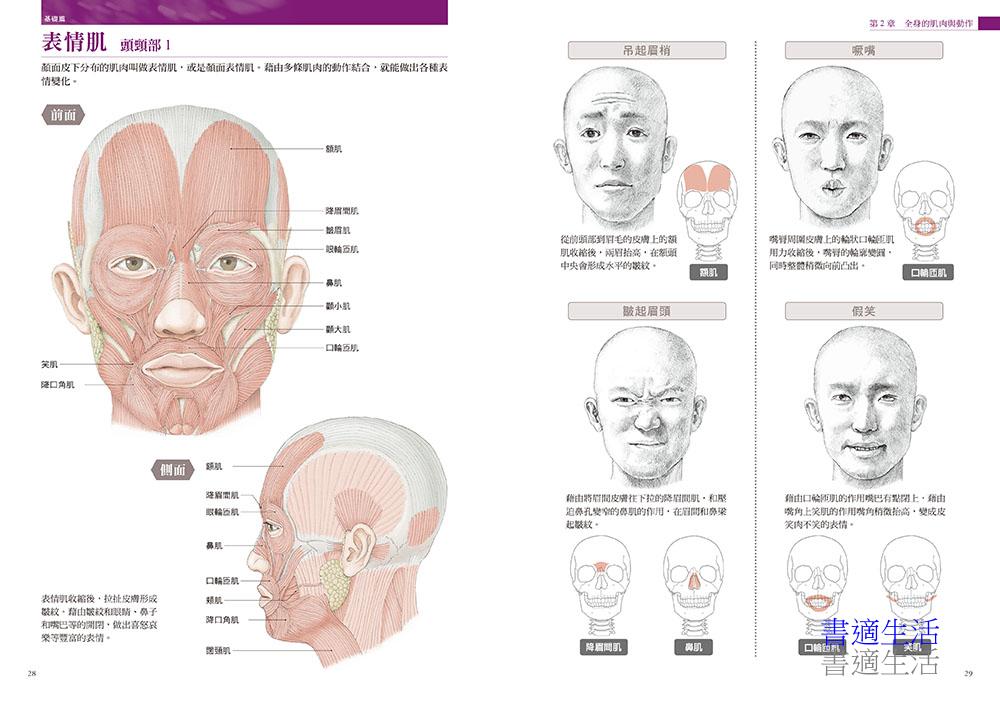Click page number 29
The image size is (1000, 706).
pos(968,673)
